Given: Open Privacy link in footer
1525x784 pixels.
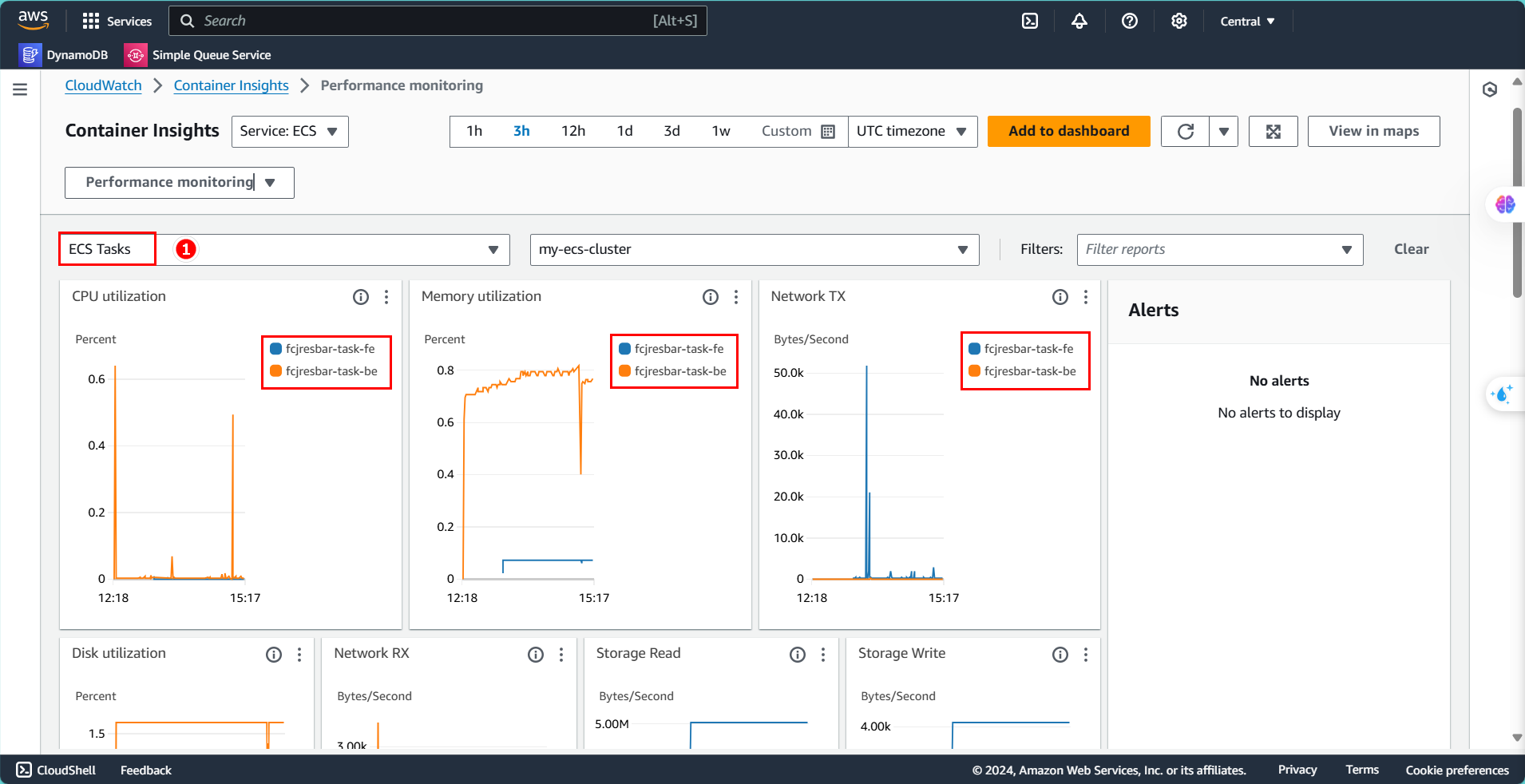Looking at the screenshot, I should tap(1297, 770).
